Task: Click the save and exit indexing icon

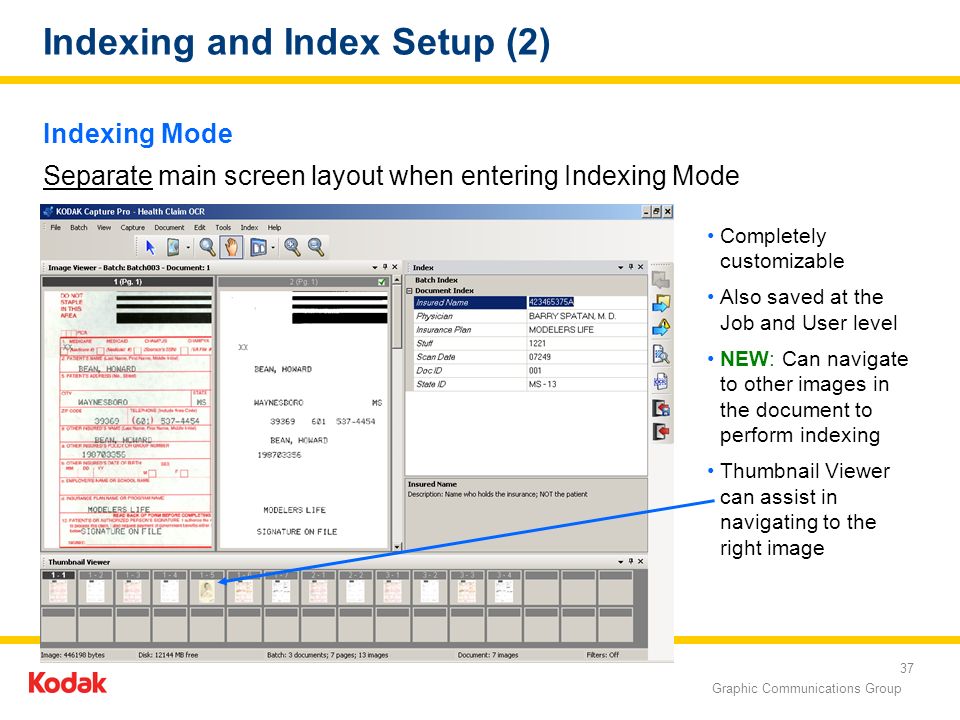Action: click(x=661, y=407)
